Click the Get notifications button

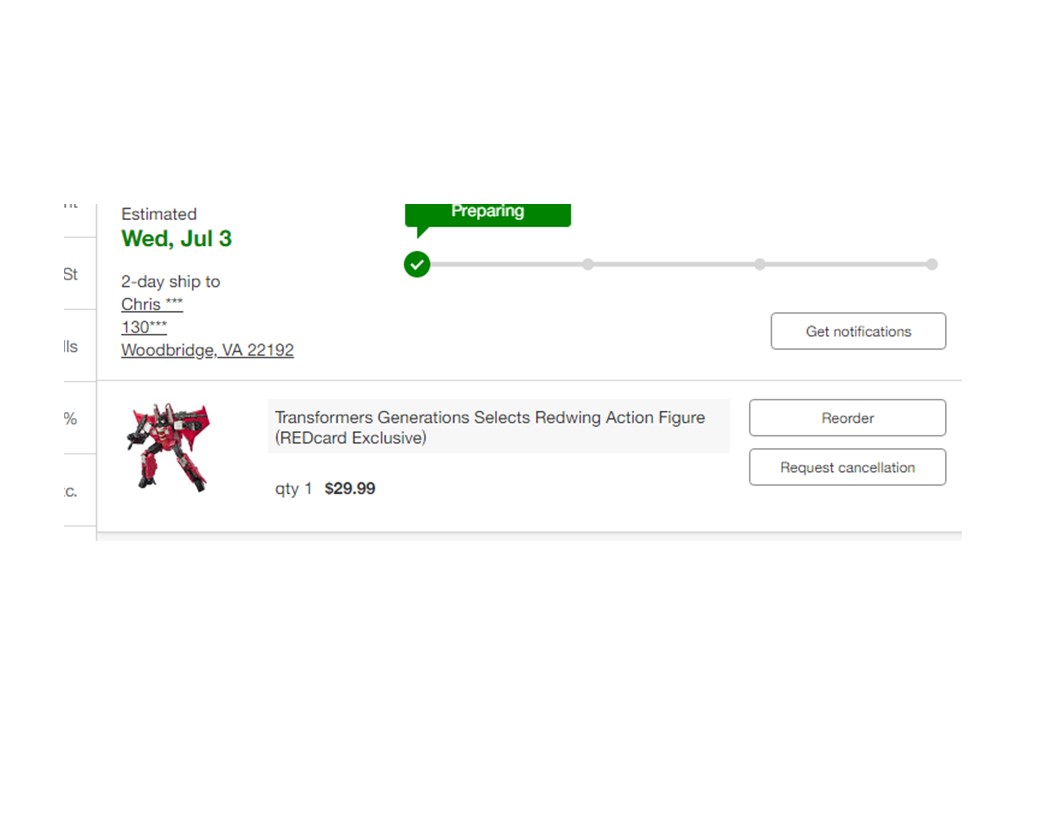point(858,331)
